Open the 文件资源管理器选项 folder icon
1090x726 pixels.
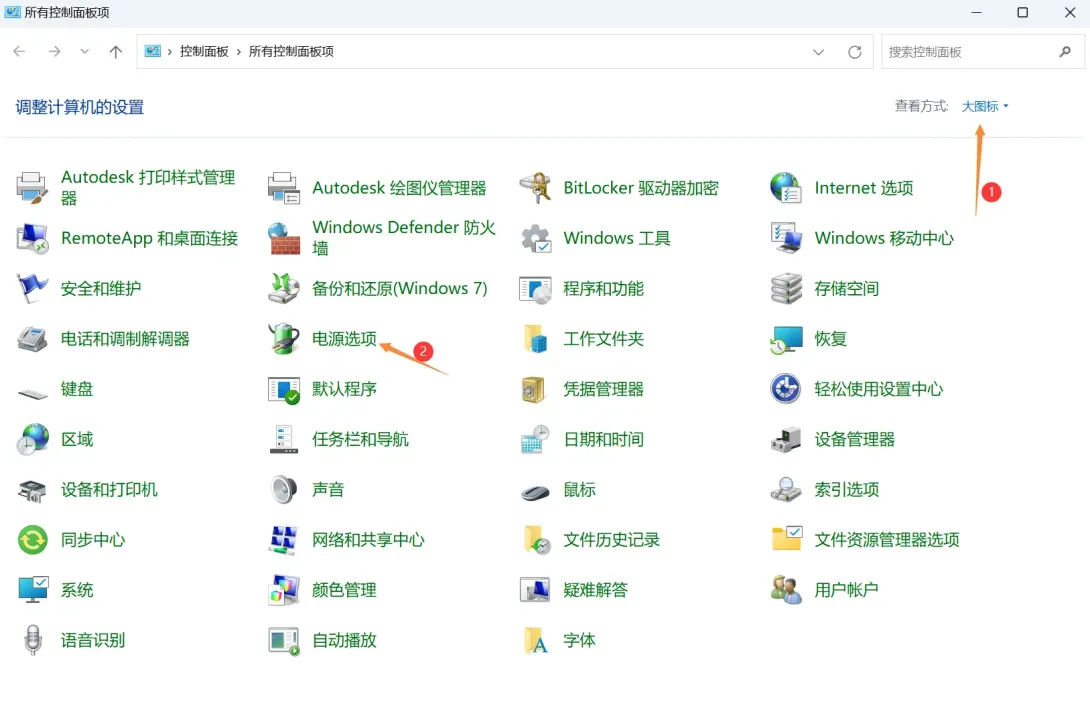786,540
